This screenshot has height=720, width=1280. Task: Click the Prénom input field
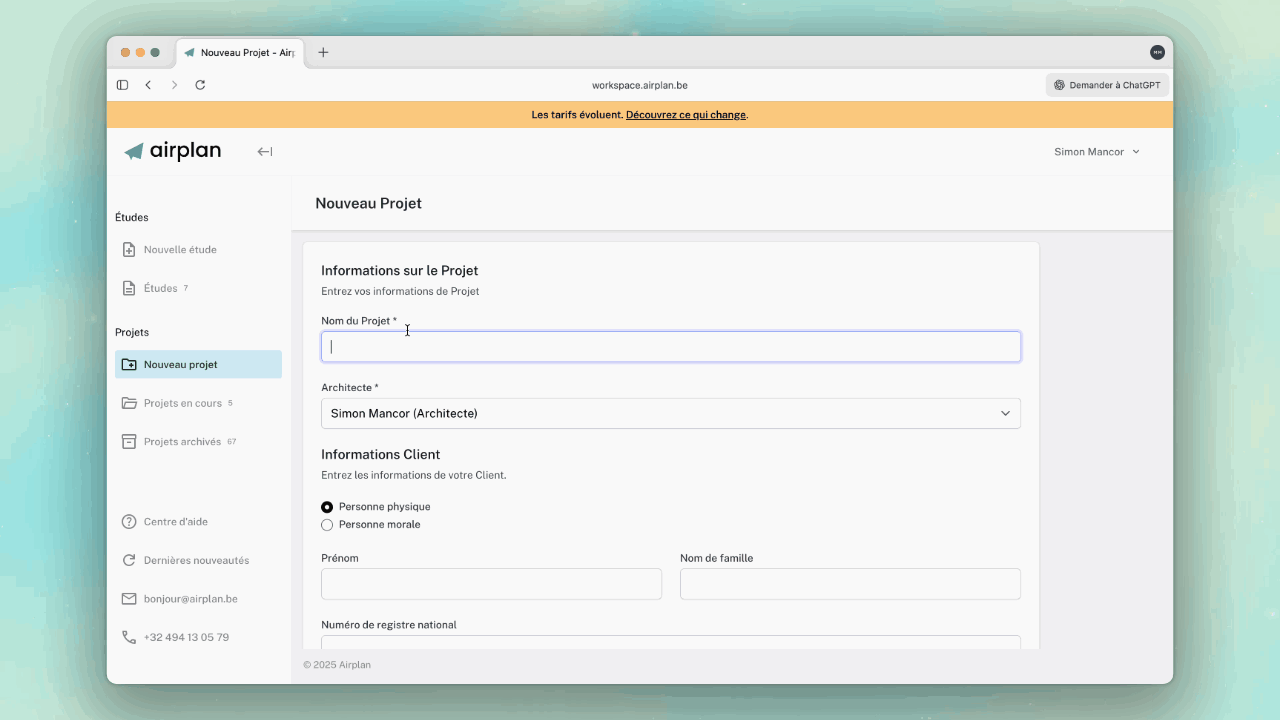pyautogui.click(x=491, y=584)
